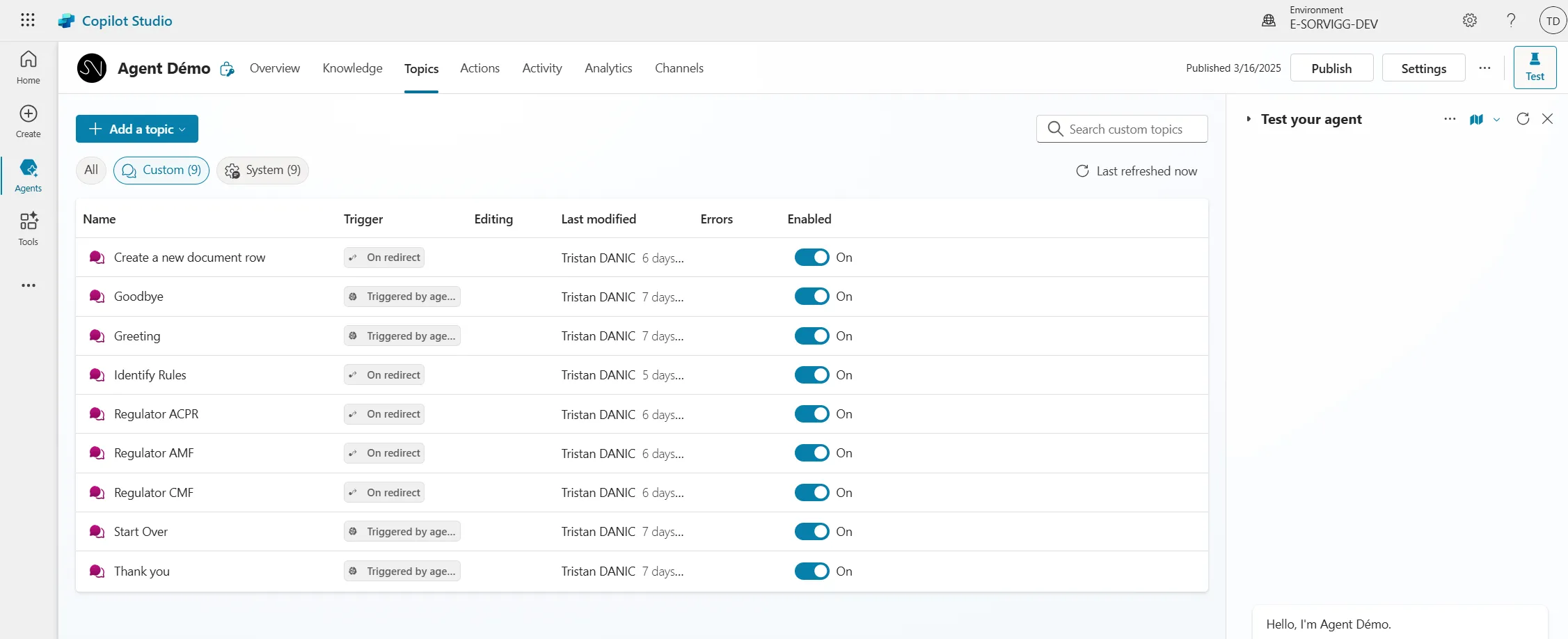1568x639 pixels.
Task: Turn off the Identify Rules toggle
Action: click(x=811, y=375)
